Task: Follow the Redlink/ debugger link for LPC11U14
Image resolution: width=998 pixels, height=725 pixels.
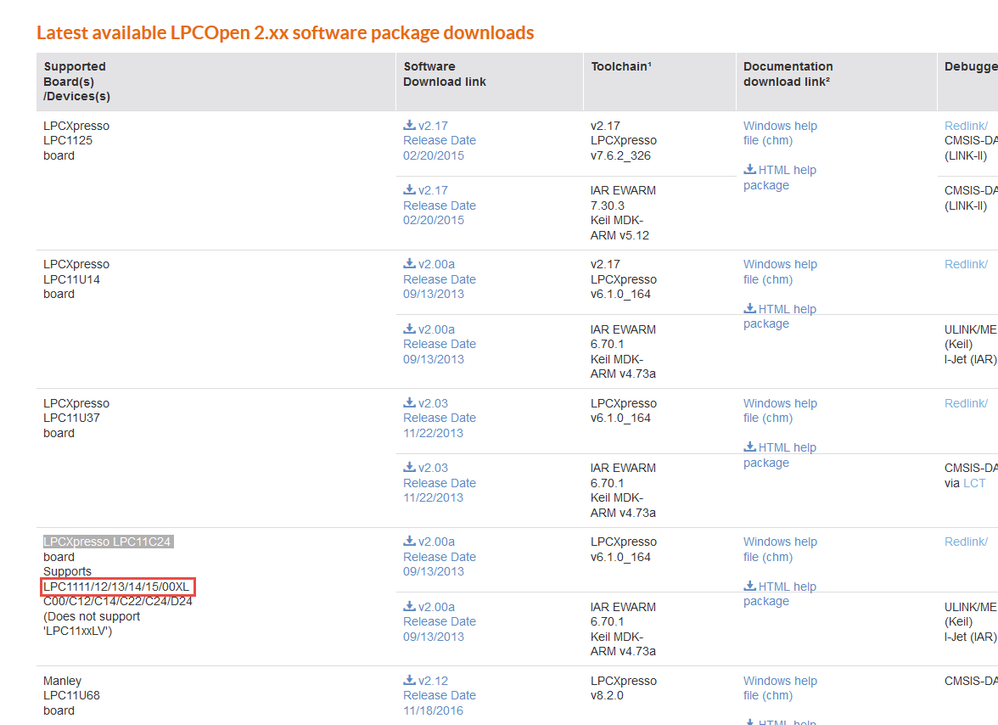Action: pos(966,265)
